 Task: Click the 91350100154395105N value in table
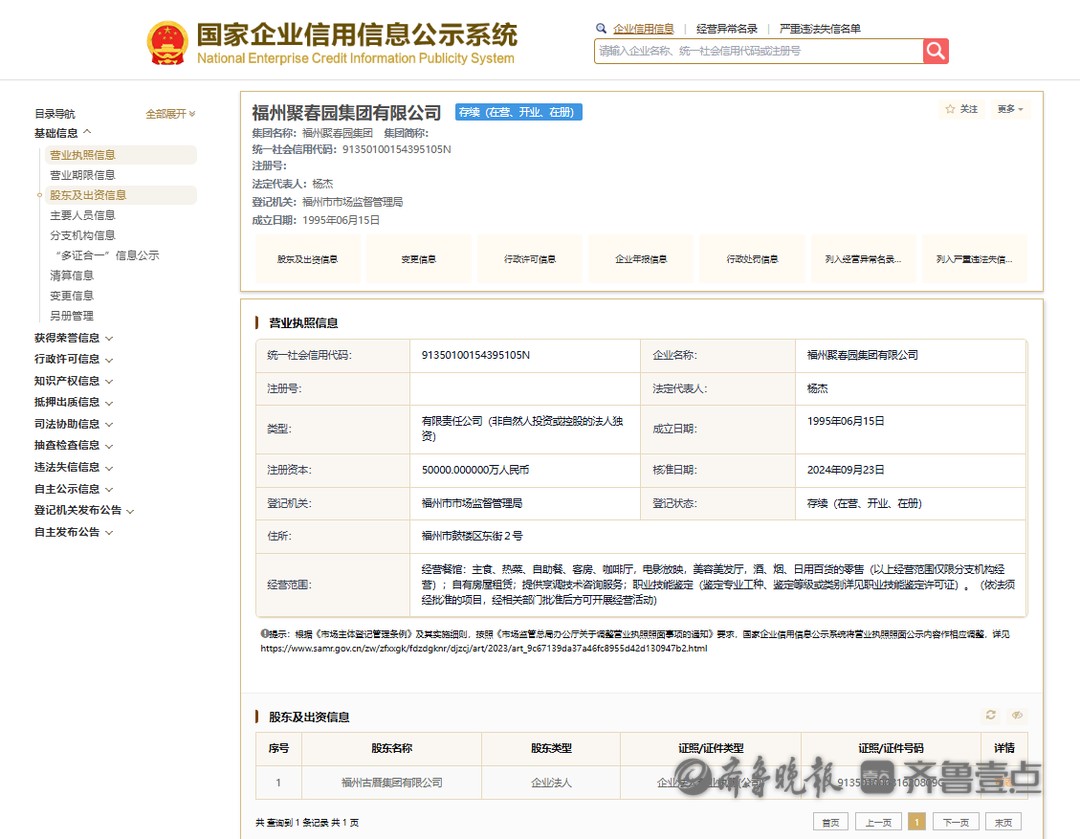(x=476, y=355)
